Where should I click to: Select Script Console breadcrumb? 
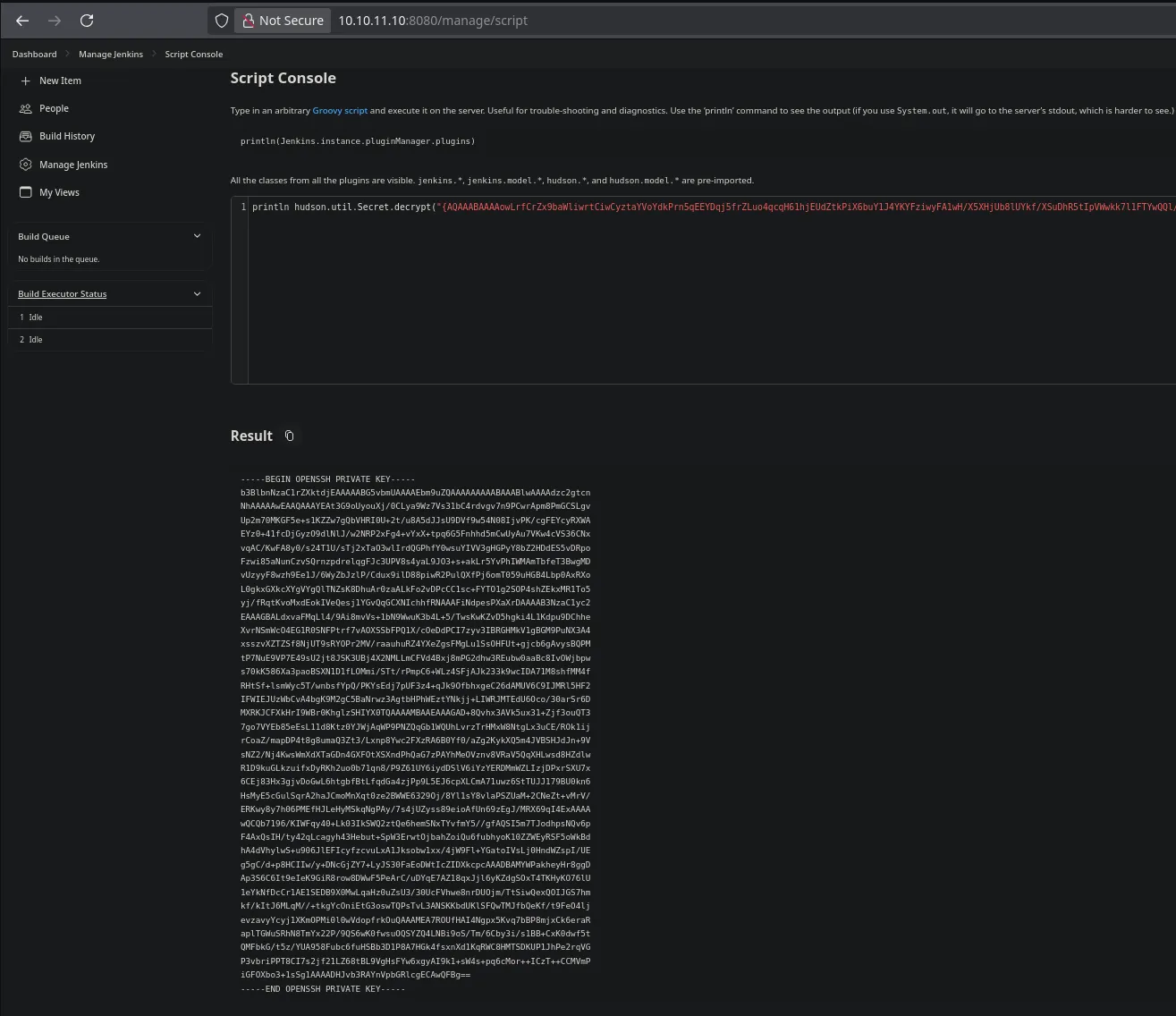(193, 55)
